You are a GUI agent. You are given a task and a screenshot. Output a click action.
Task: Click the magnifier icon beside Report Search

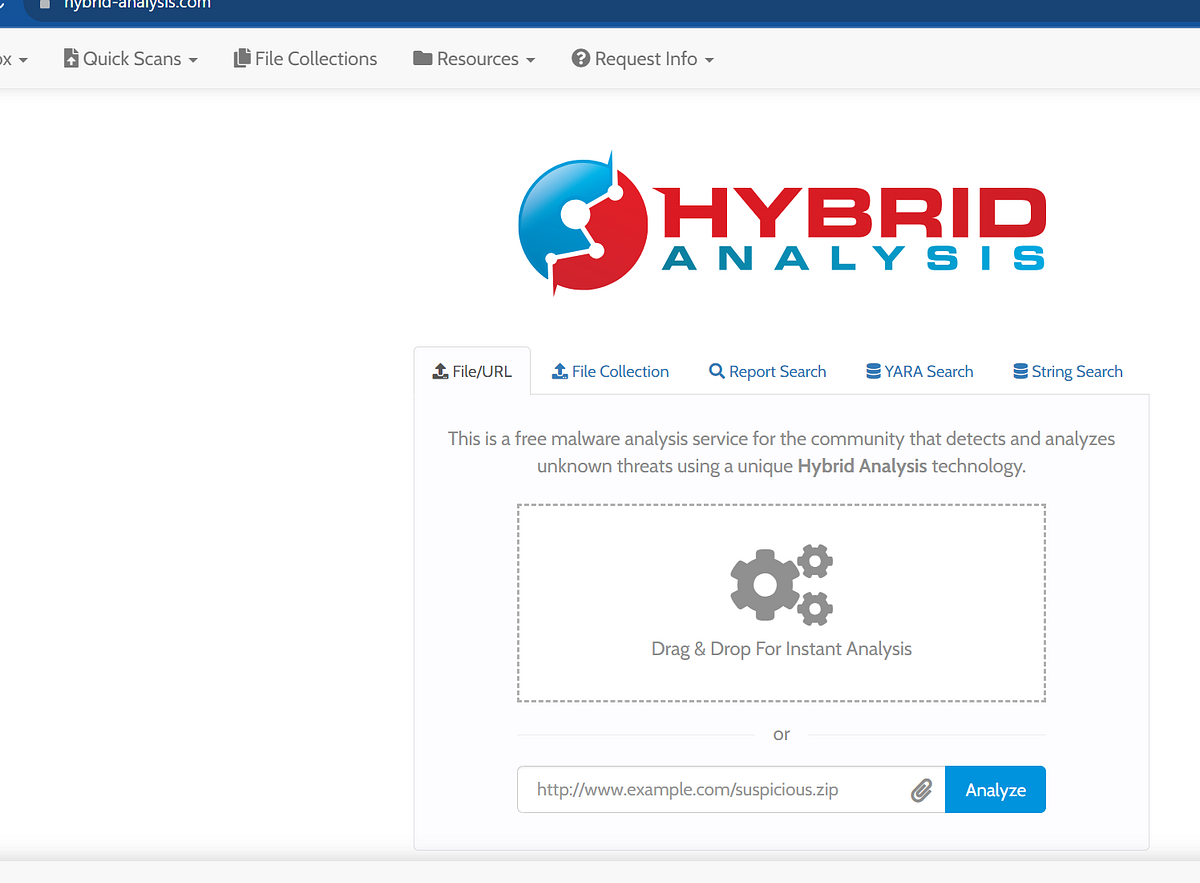point(716,371)
